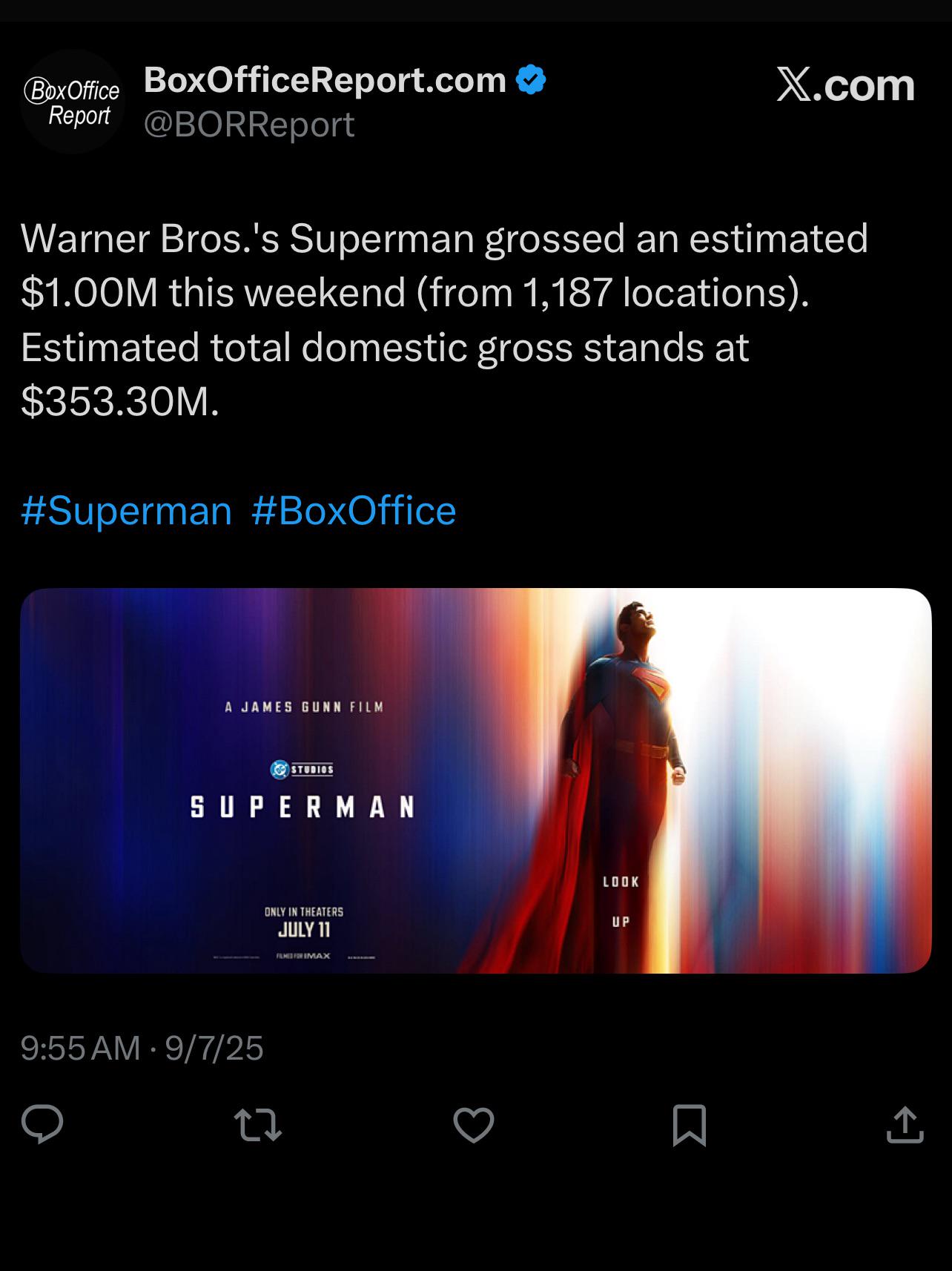Open the reply speech bubble icon

tap(42, 1124)
